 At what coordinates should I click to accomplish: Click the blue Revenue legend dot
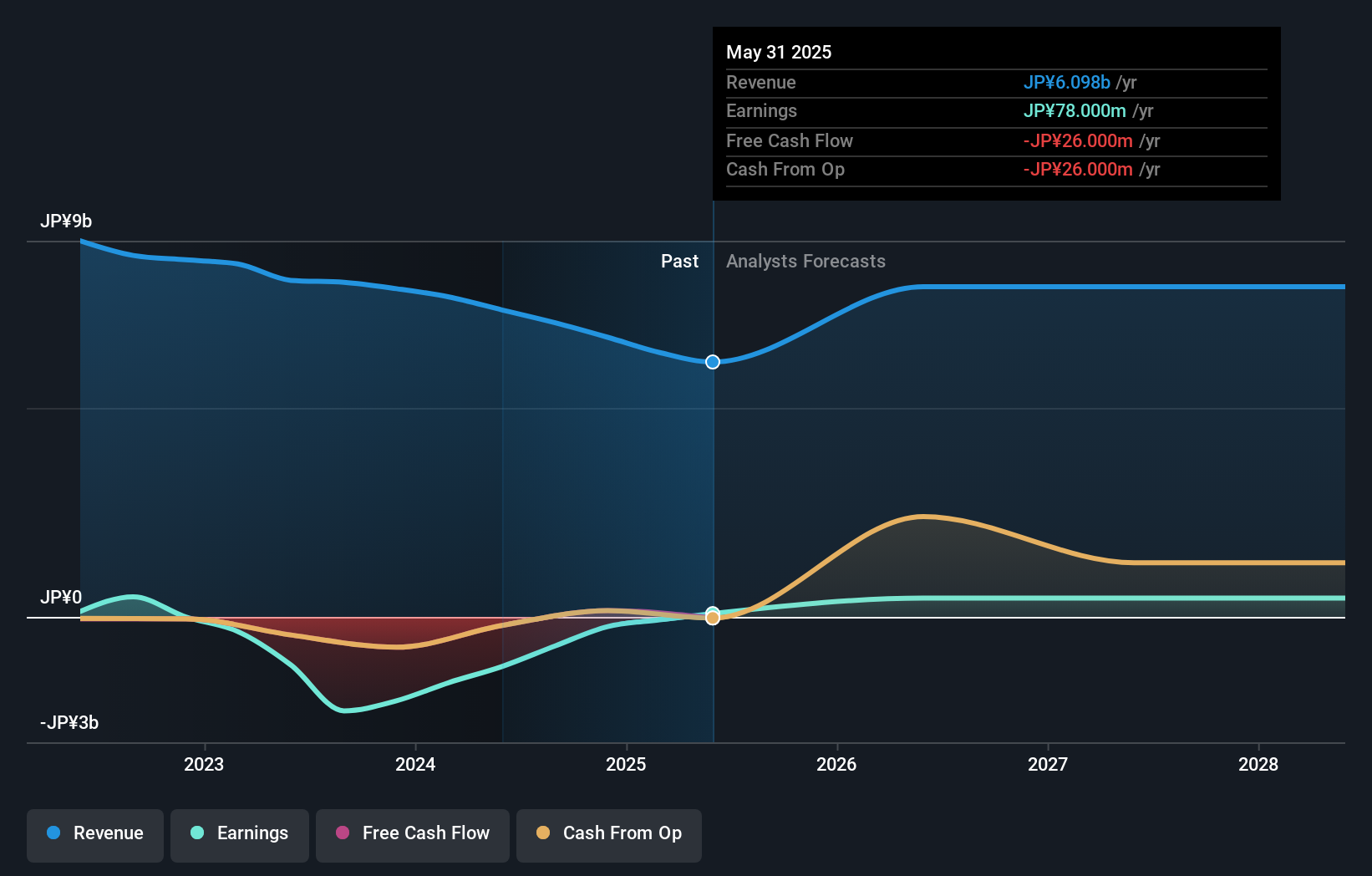(54, 833)
